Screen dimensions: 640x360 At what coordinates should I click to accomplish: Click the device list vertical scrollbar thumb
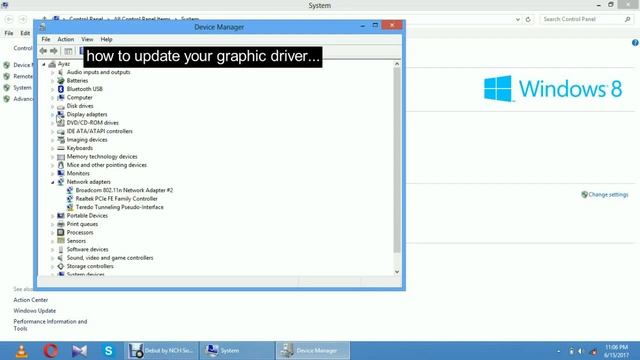pos(397,160)
